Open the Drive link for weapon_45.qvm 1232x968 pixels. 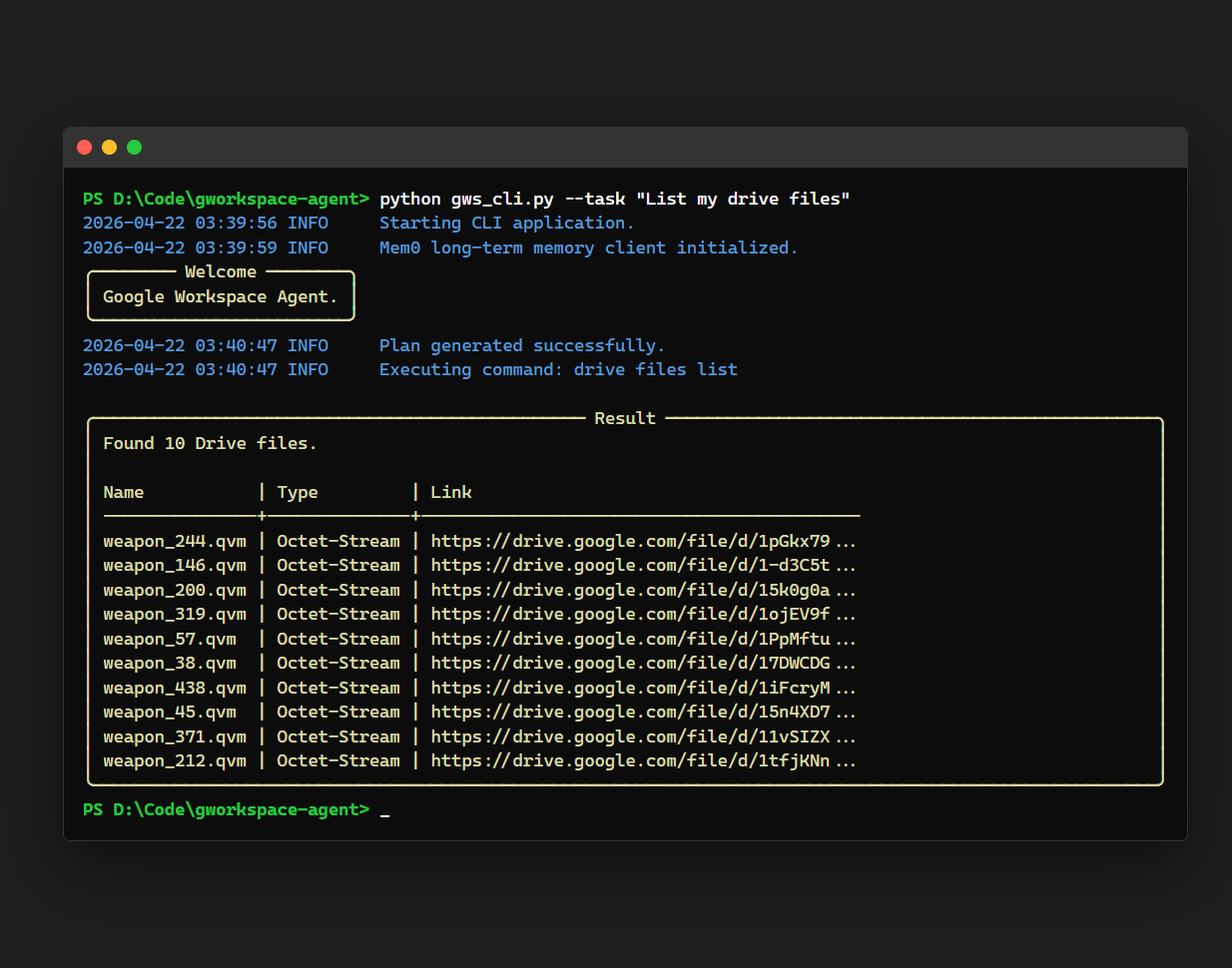[x=643, y=712]
